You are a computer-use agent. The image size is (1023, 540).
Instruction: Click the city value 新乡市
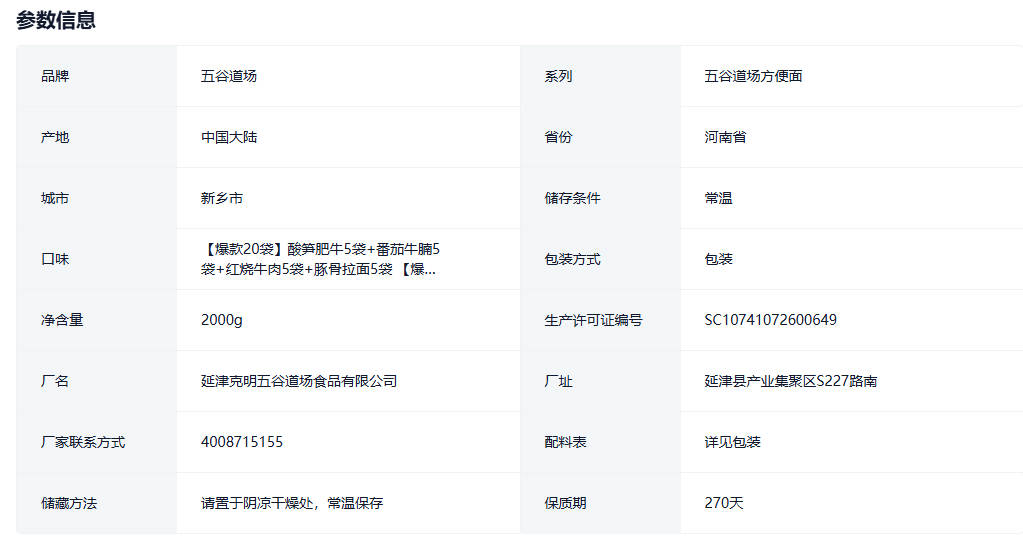click(x=222, y=198)
